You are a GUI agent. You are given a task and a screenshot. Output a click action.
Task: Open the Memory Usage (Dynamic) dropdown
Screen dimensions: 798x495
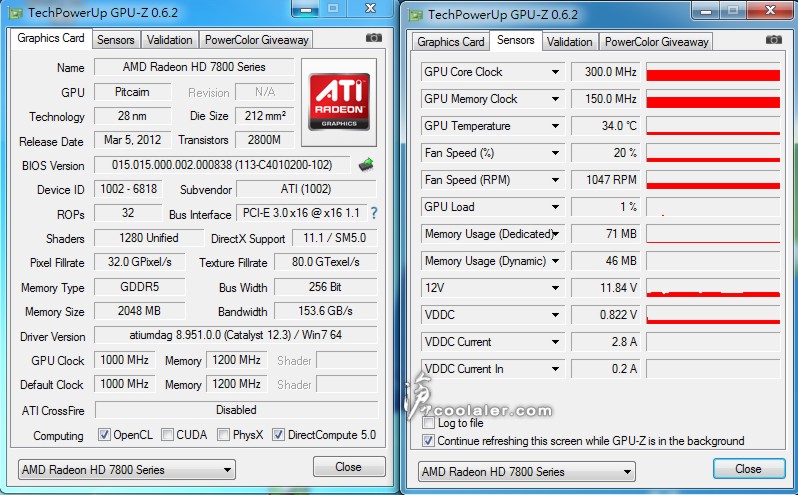pyautogui.click(x=555, y=261)
